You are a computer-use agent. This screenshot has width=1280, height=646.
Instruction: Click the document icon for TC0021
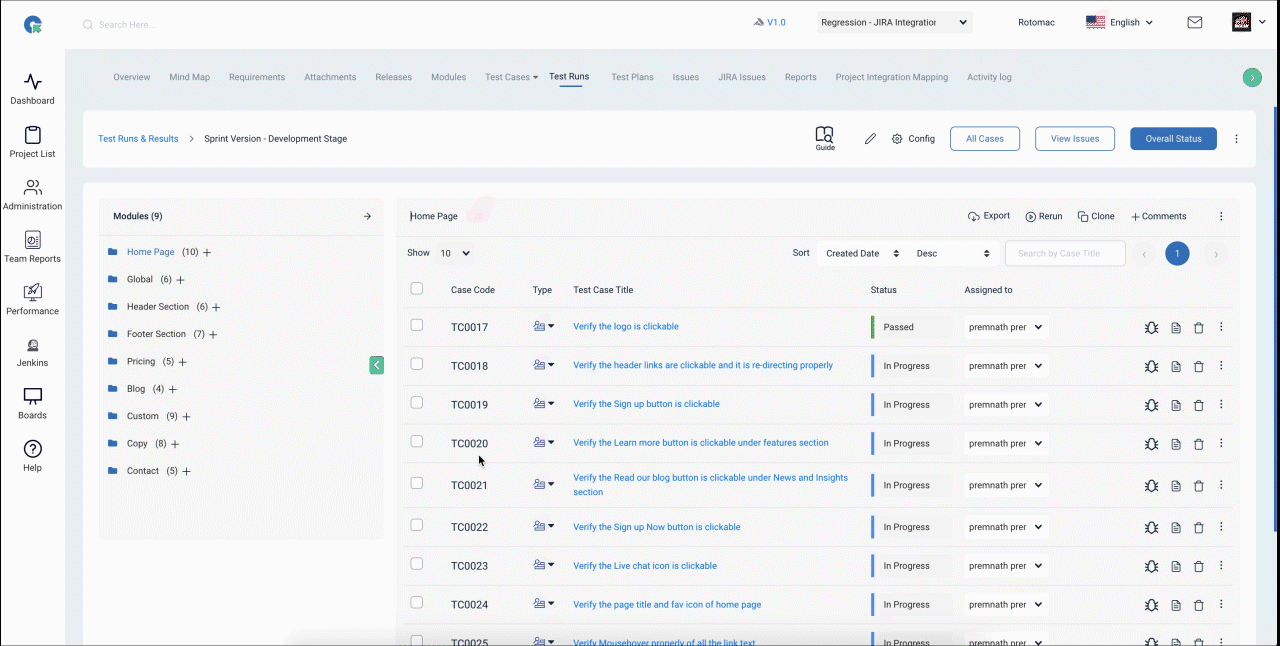[1176, 486]
